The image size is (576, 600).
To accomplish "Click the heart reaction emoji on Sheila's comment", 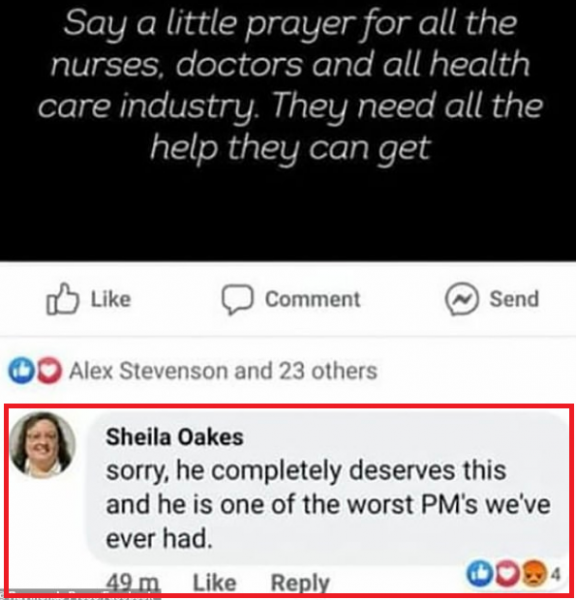I will pos(507,573).
